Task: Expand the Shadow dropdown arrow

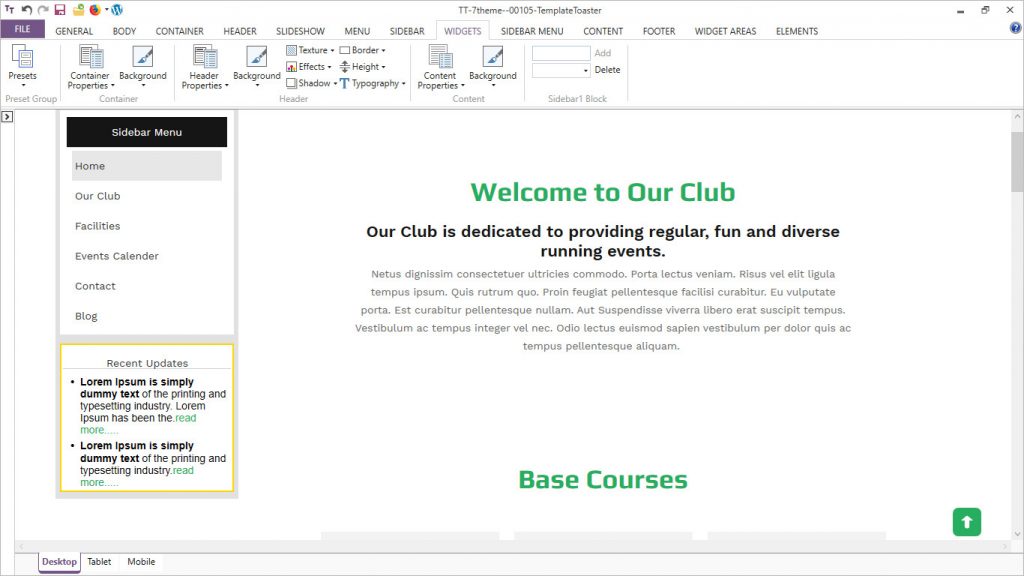Action: pos(335,84)
